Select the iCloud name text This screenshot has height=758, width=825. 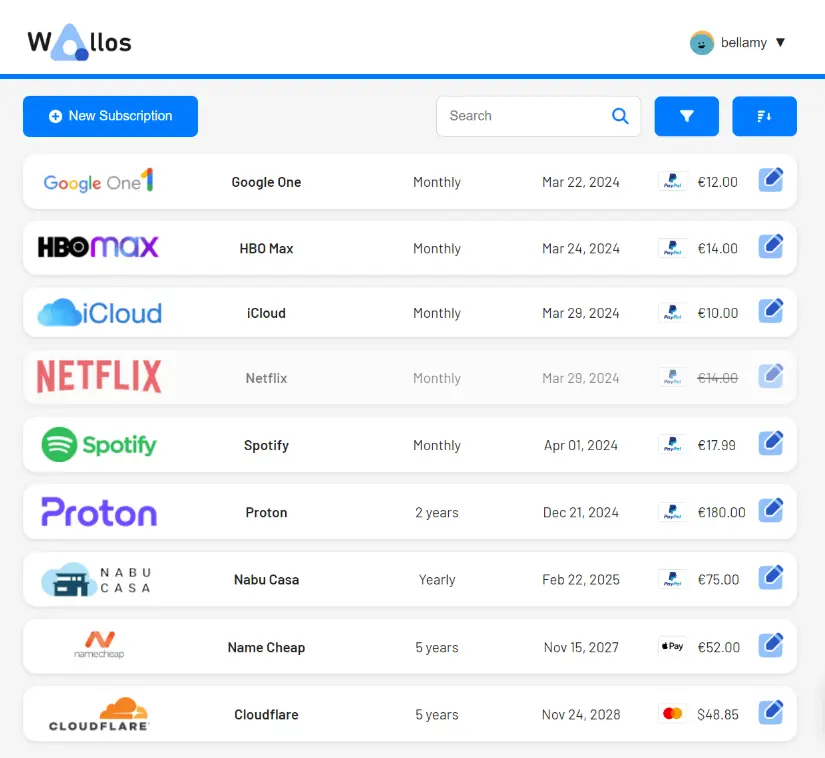266,314
